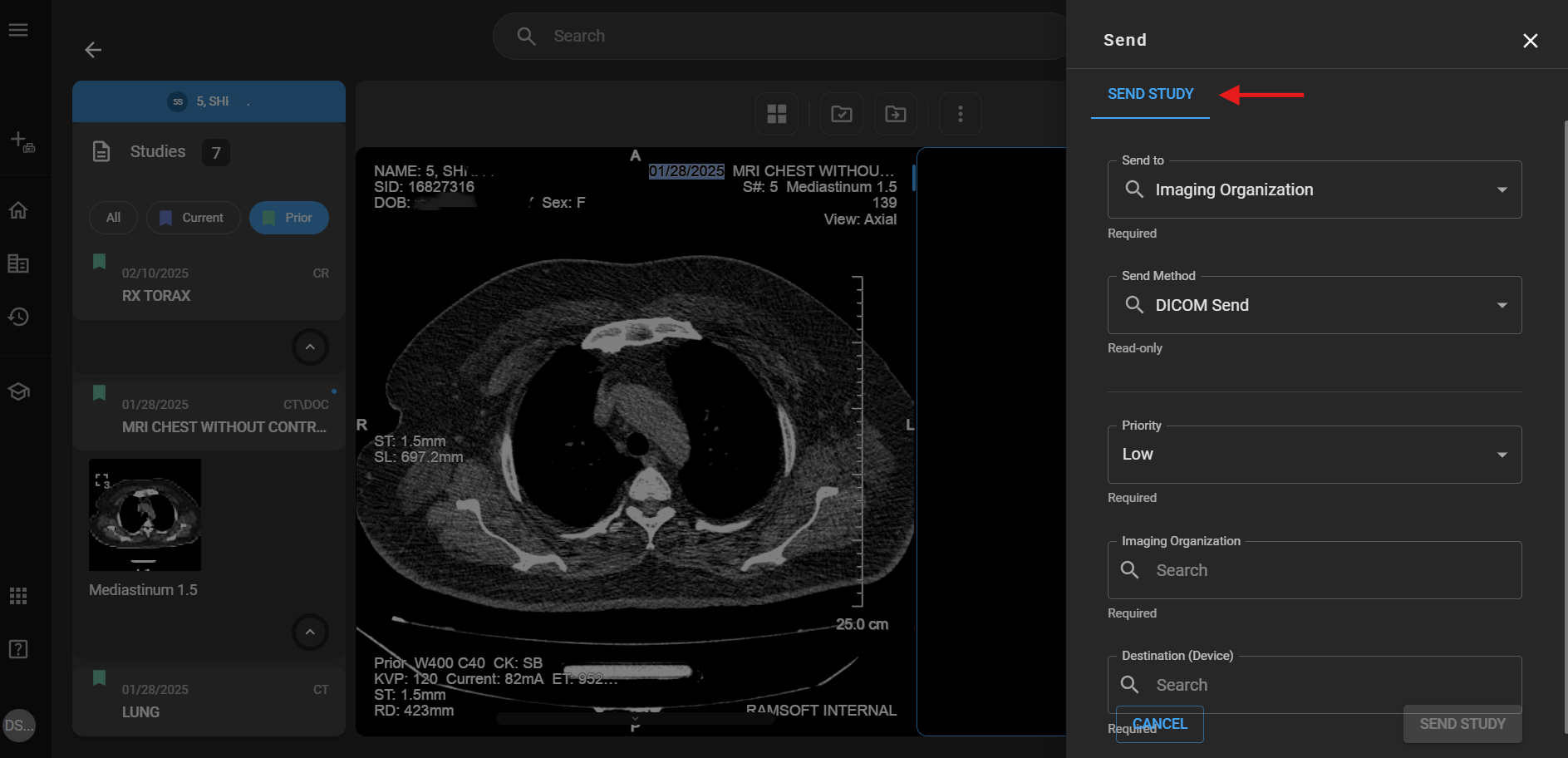Select the All studies filter chip
The image size is (1568, 758).
tap(113, 218)
